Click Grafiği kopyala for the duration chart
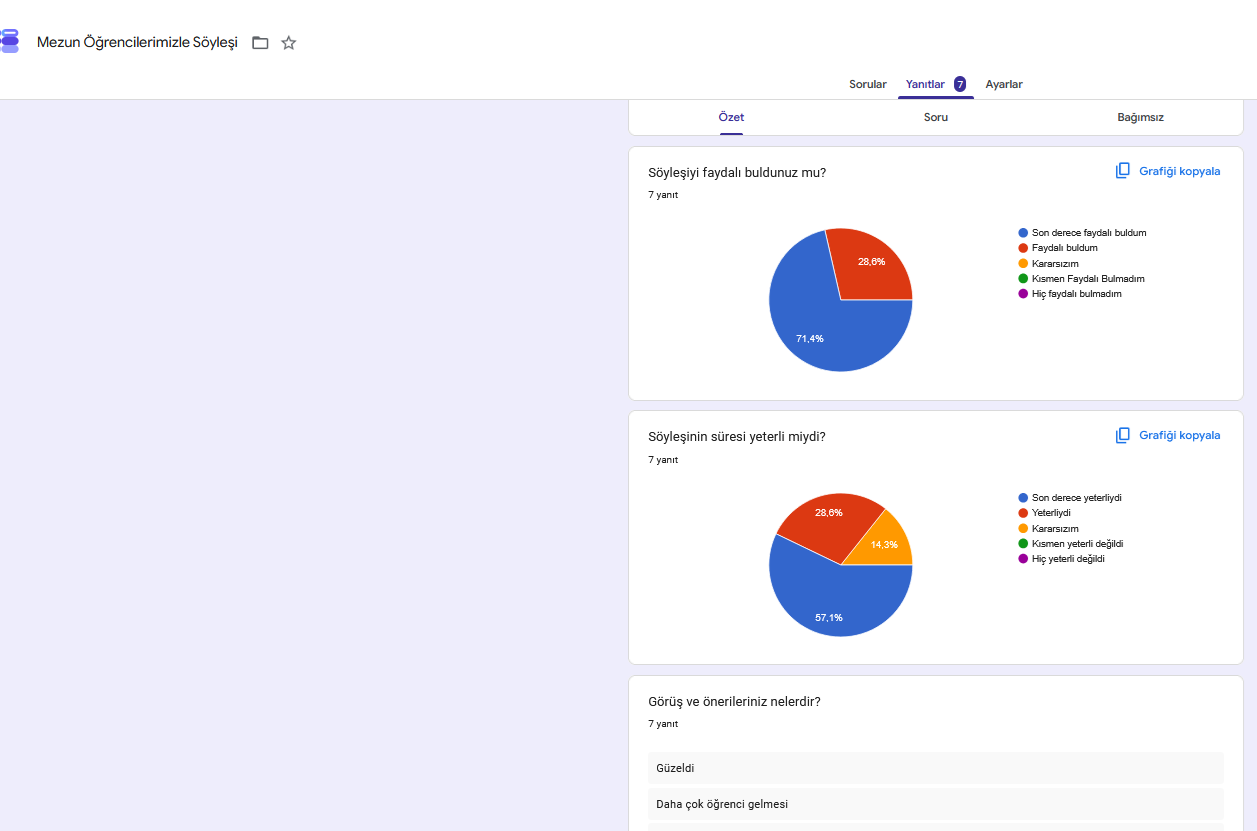The width and height of the screenshot is (1257, 831). coord(1168,435)
